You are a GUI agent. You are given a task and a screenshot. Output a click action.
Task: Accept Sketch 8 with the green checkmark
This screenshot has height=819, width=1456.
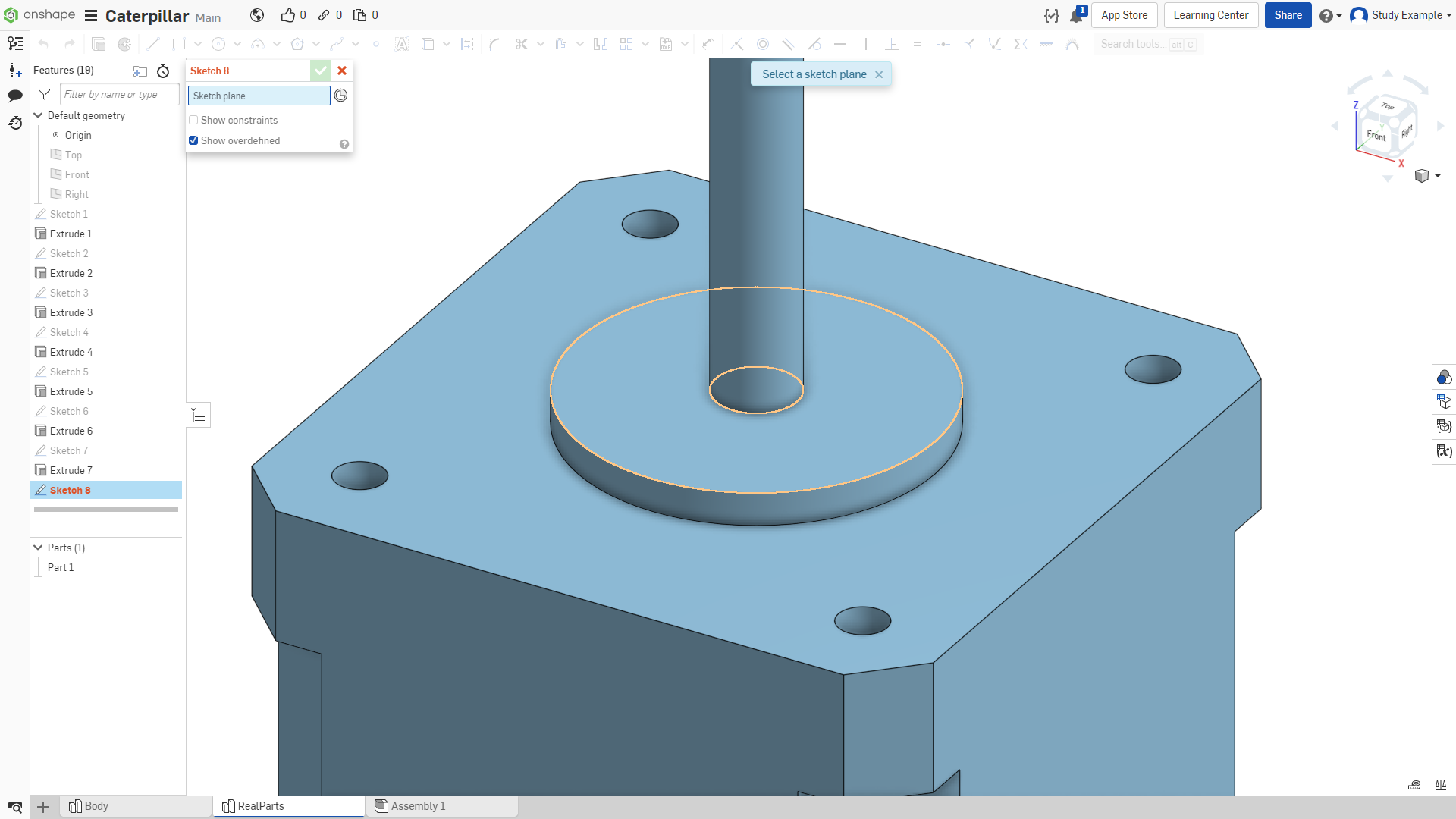321,71
